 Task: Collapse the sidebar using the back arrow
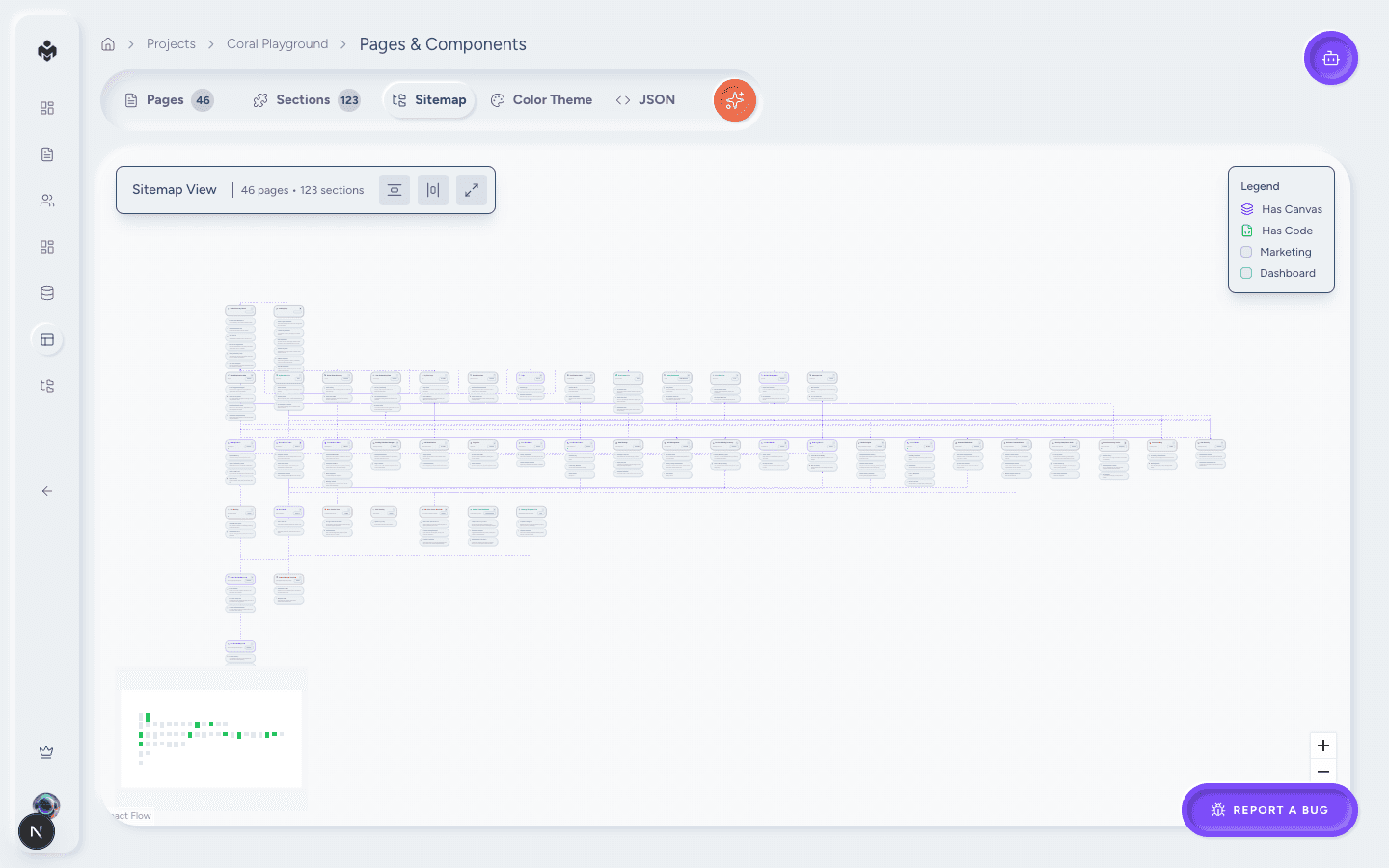[46, 491]
